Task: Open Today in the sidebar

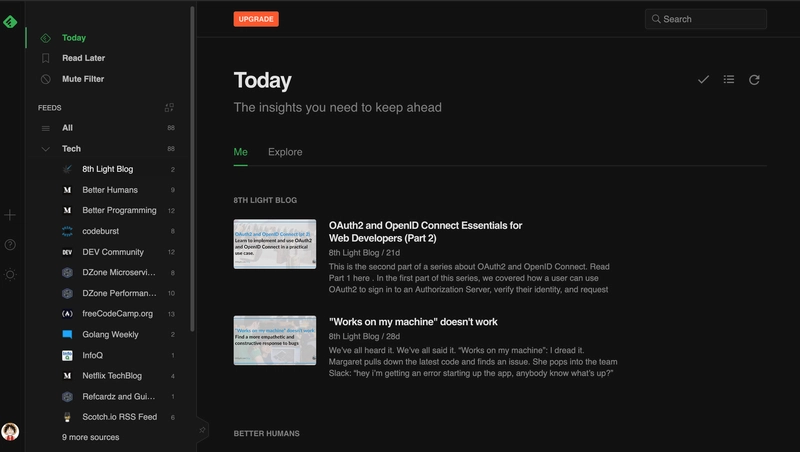Action: pyautogui.click(x=73, y=38)
